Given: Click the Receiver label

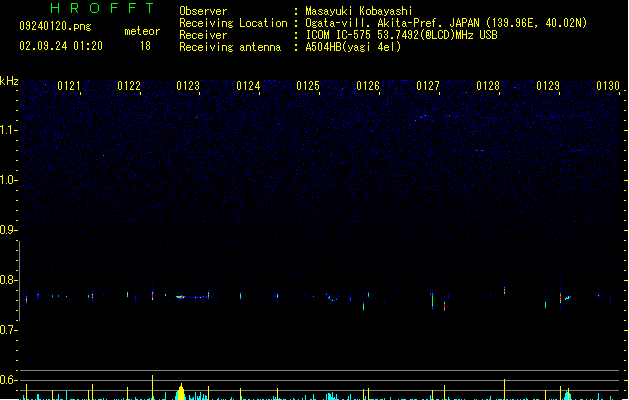Looking at the screenshot, I should [x=203, y=35].
